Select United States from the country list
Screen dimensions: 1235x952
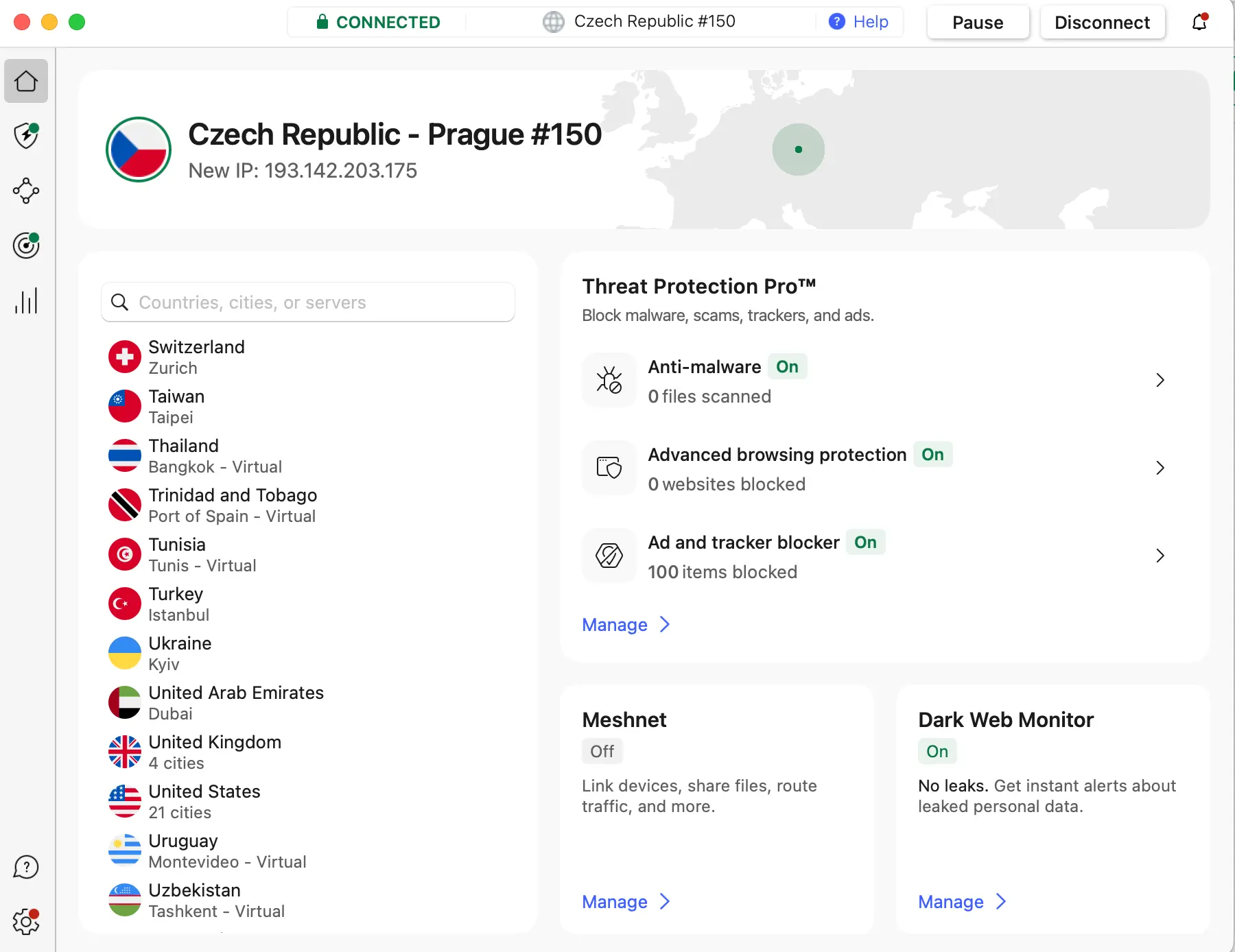[204, 801]
